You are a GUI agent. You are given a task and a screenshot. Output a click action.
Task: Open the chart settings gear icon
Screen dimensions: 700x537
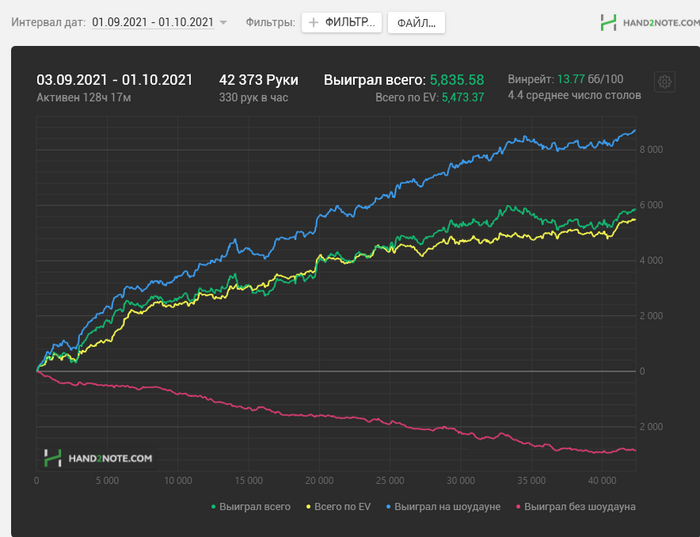(x=664, y=82)
